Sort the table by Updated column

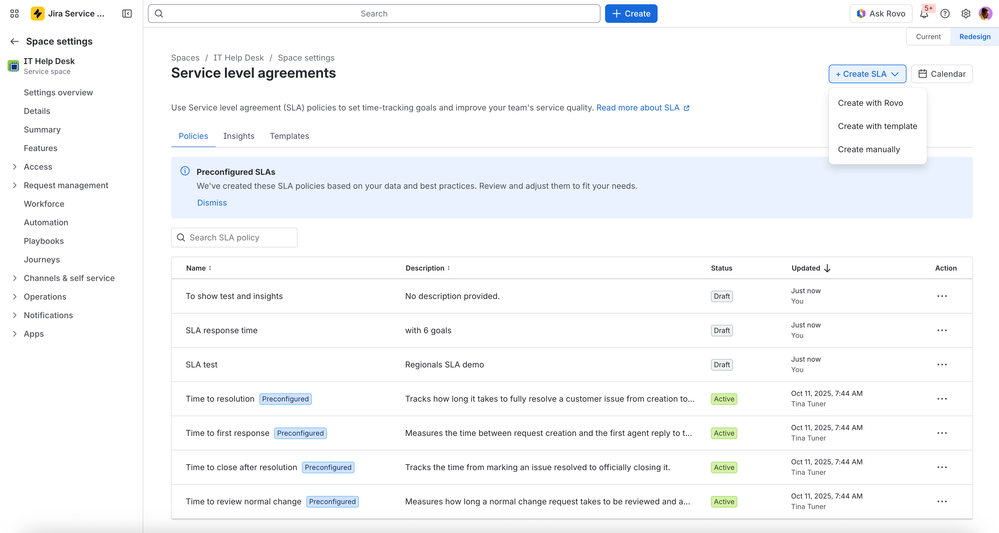(x=811, y=268)
